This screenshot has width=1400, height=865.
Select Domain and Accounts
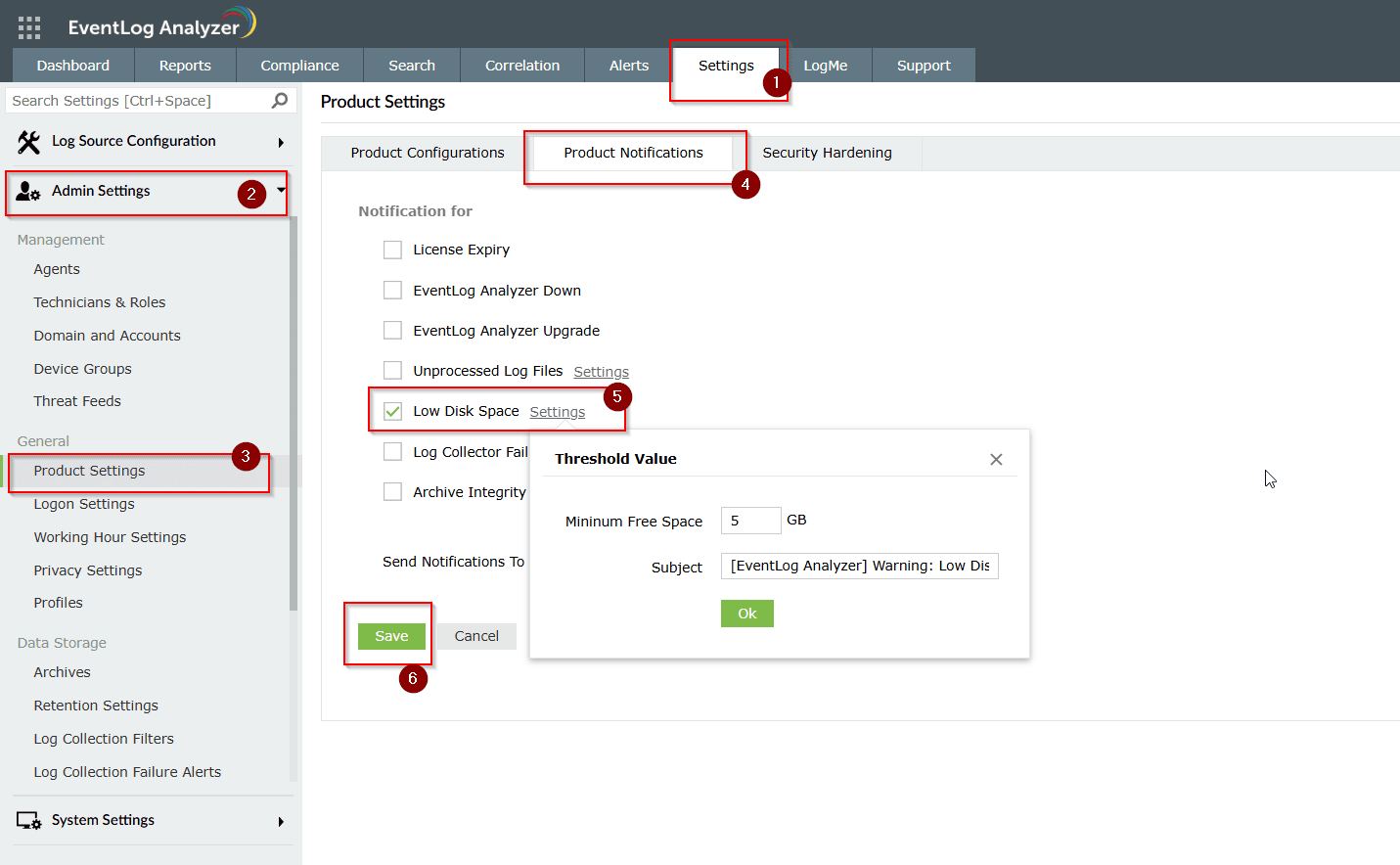point(108,336)
